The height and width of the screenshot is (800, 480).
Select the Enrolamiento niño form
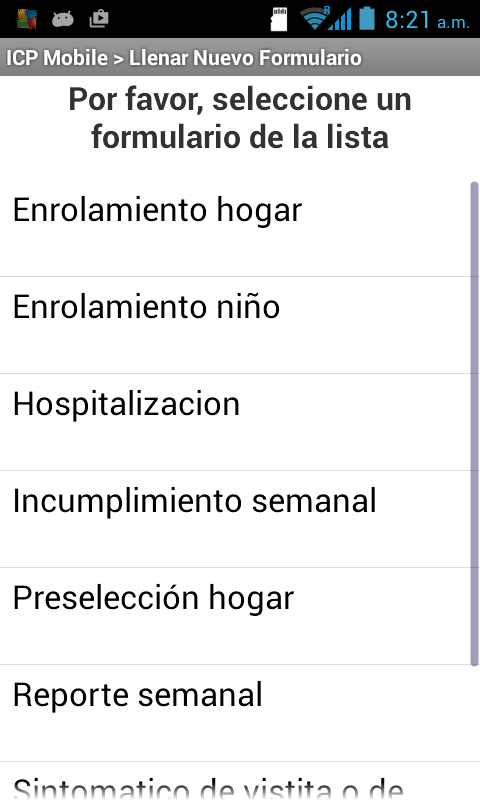pyautogui.click(x=240, y=326)
